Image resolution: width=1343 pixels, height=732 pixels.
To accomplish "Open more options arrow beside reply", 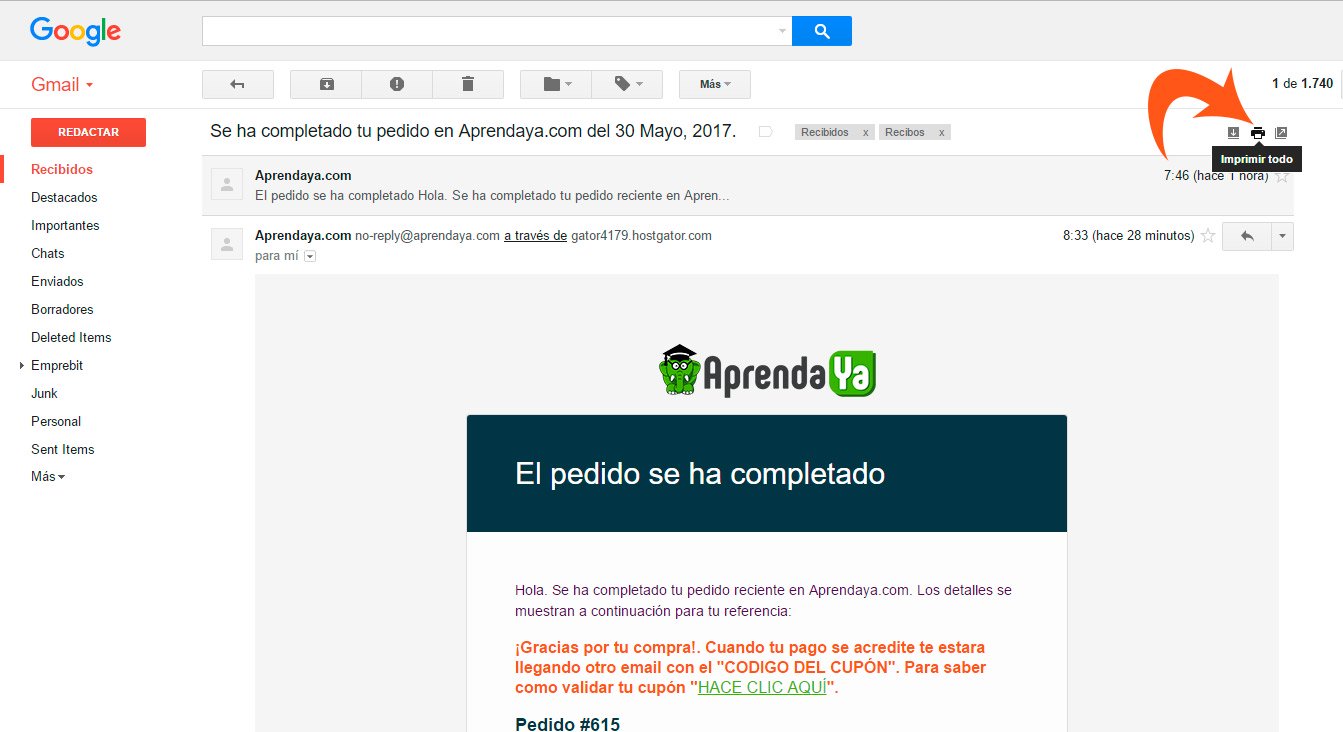I will click(x=1282, y=236).
